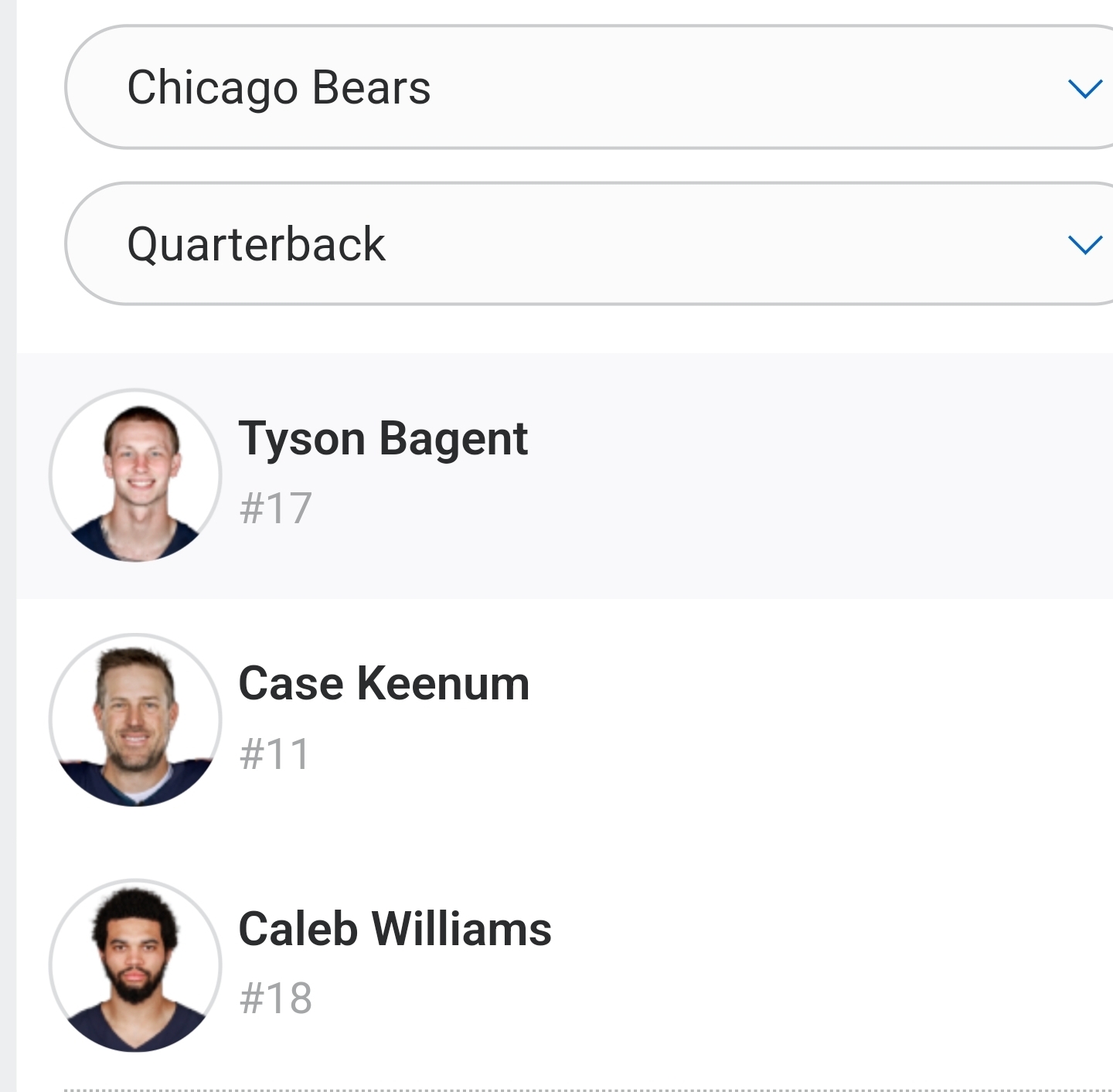
Task: Click the dotted divider below Caleb Williams
Action: [587, 1090]
